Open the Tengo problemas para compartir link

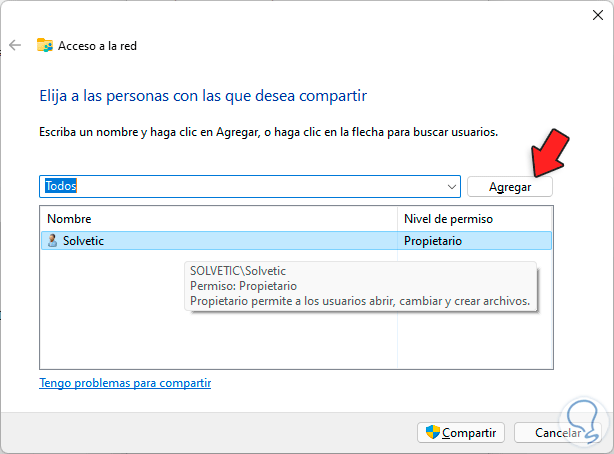125,383
